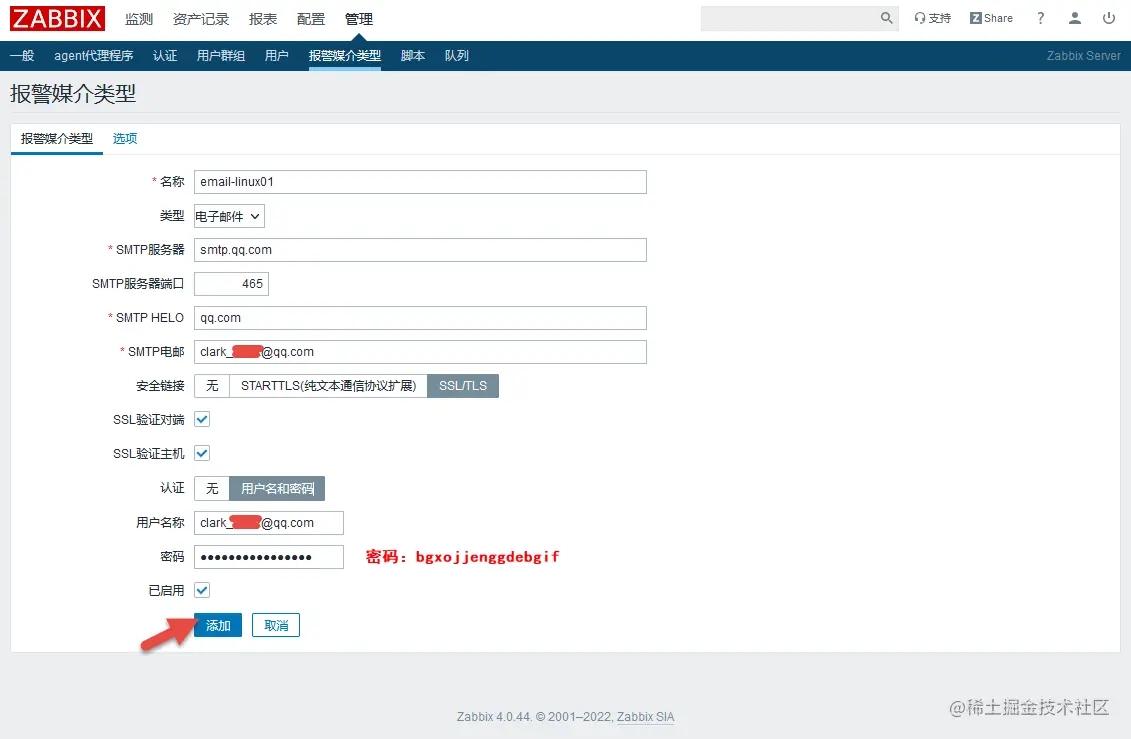This screenshot has width=1131, height=739.
Task: Open the 类型 dropdown showing 电子邮件
Action: coord(229,215)
